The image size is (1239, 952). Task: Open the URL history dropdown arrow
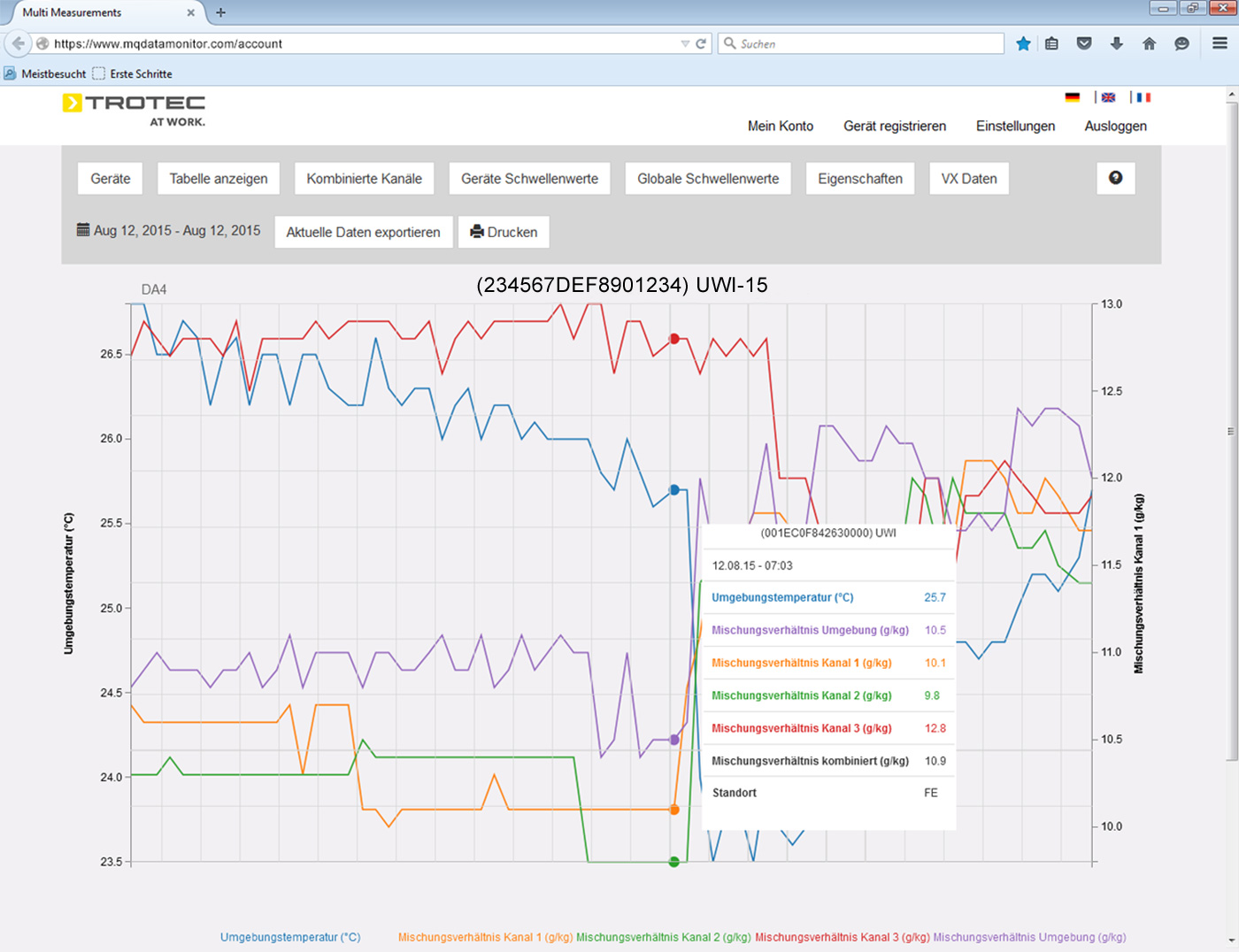[685, 43]
